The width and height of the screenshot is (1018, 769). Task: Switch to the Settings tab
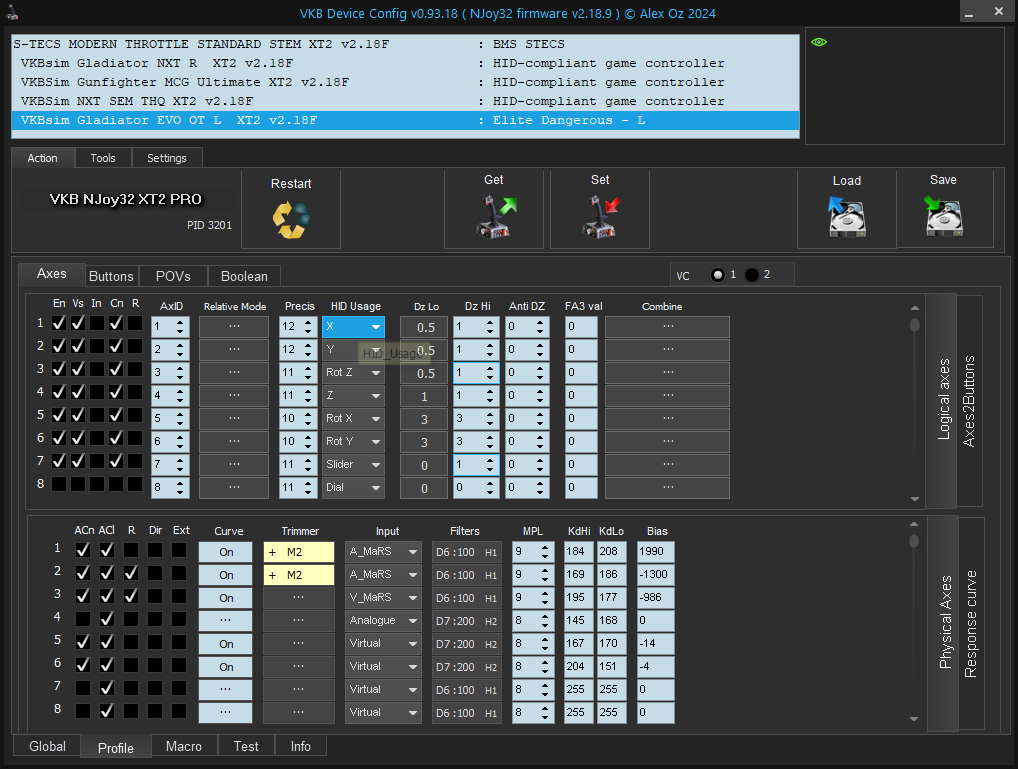coord(167,158)
